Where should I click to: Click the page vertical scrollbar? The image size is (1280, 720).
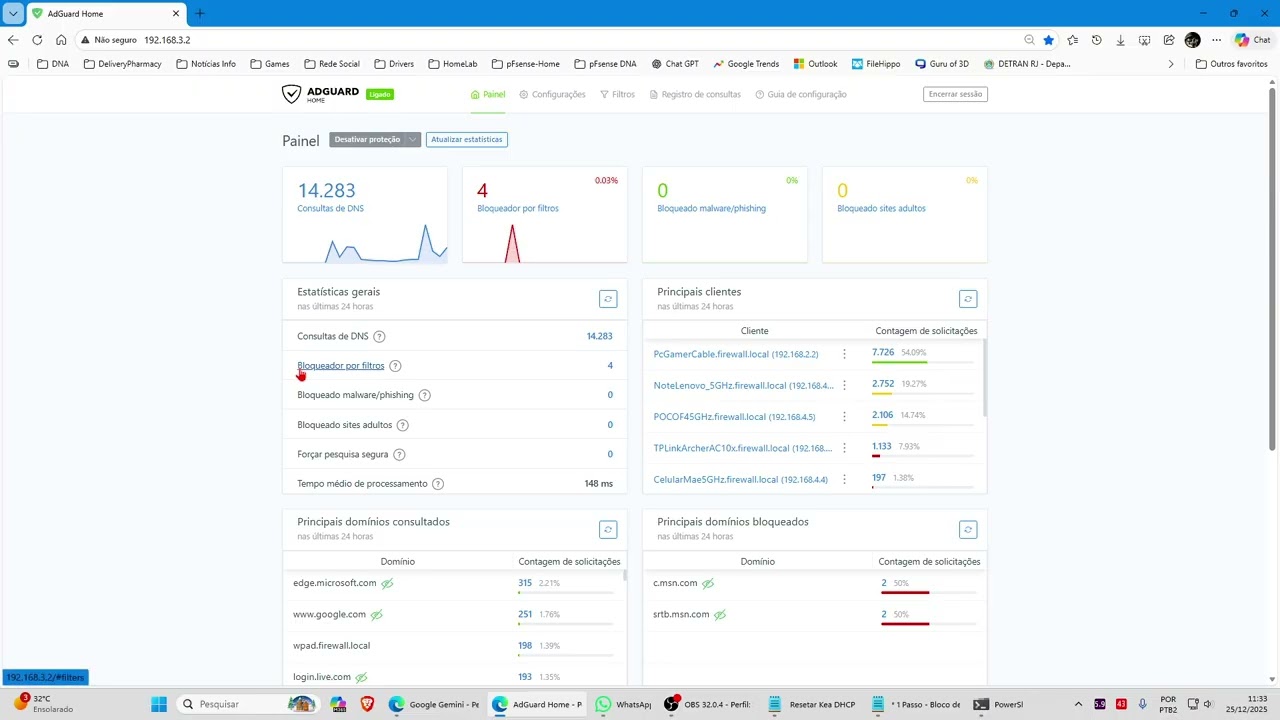coord(1272,270)
